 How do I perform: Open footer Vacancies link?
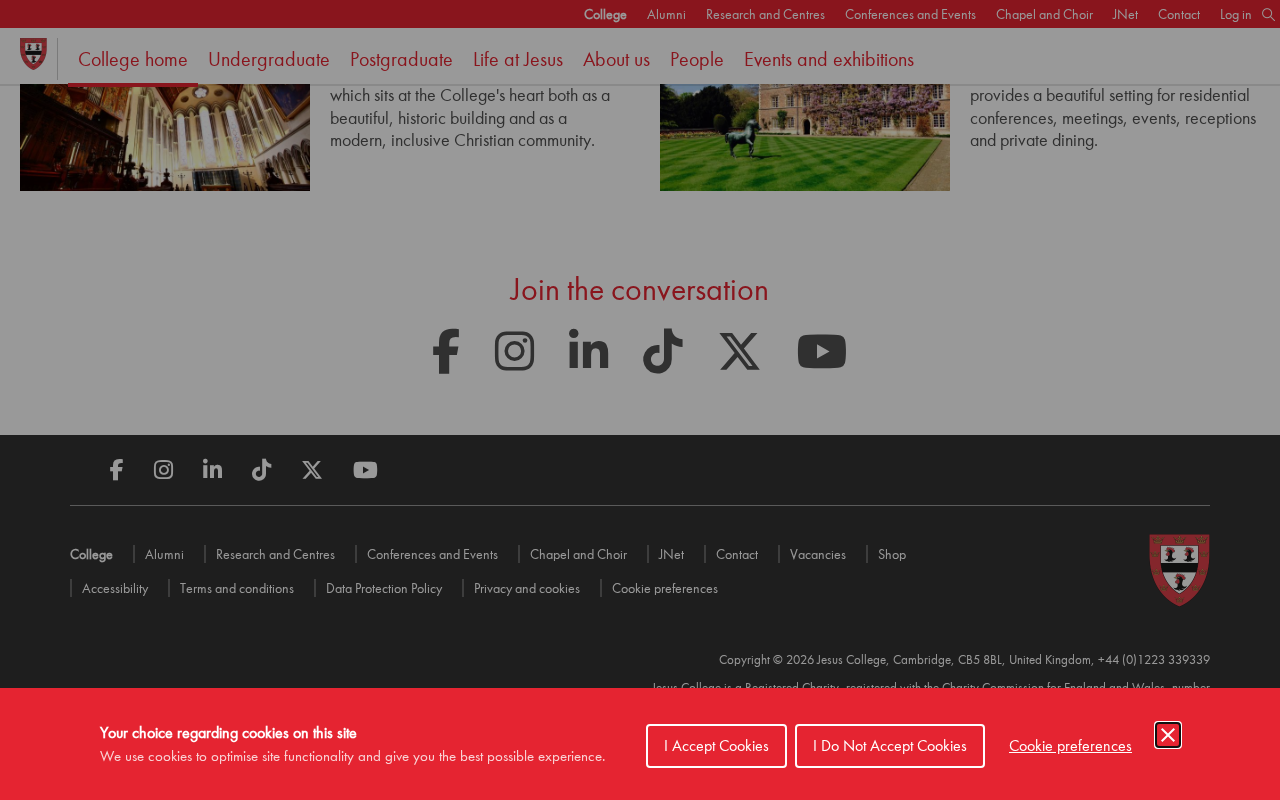(x=818, y=554)
